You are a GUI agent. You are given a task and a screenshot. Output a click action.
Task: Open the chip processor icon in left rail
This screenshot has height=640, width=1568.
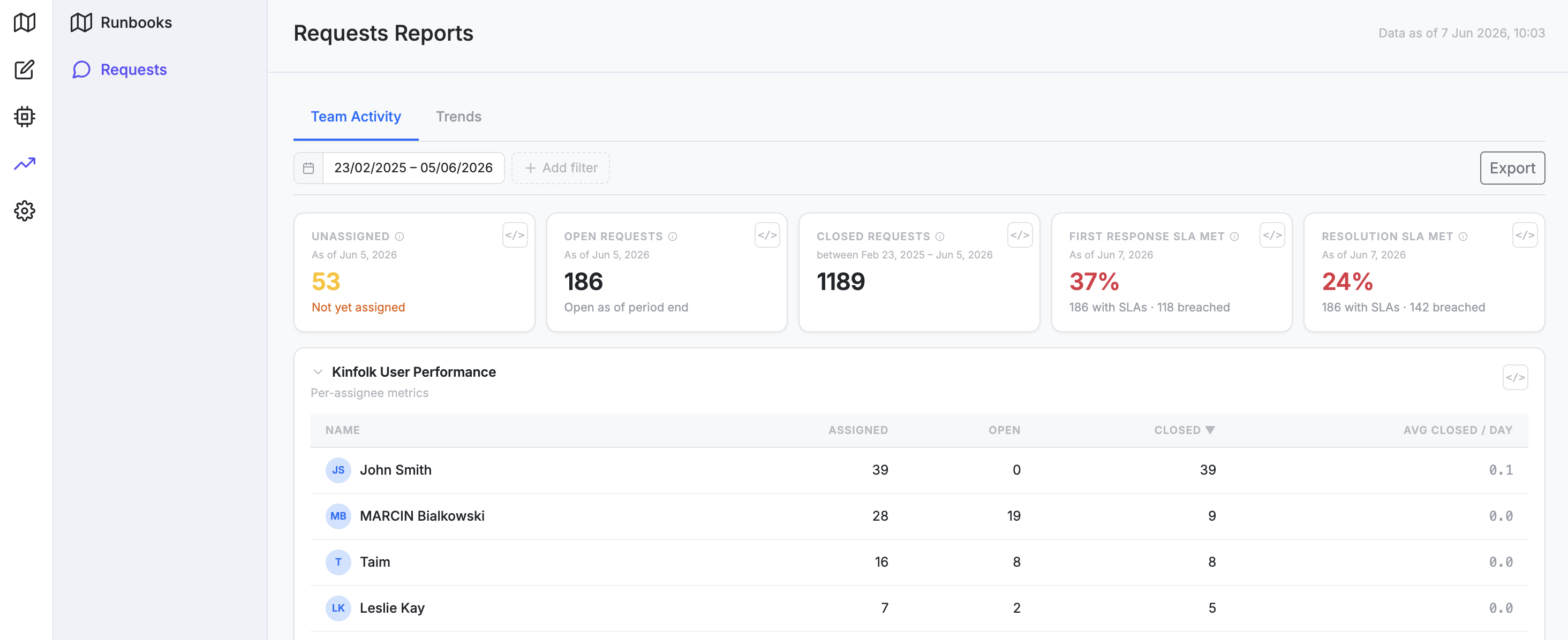[24, 116]
